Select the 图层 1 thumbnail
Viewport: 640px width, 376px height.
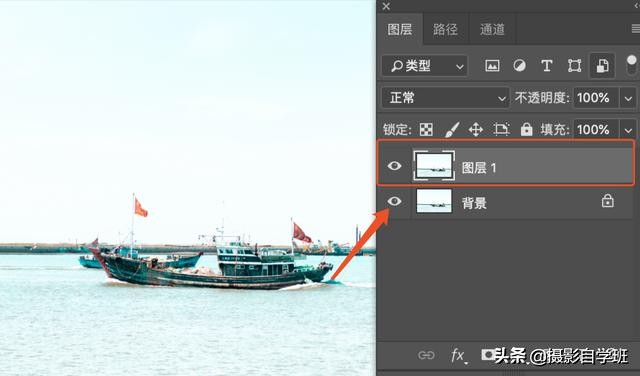[434, 165]
